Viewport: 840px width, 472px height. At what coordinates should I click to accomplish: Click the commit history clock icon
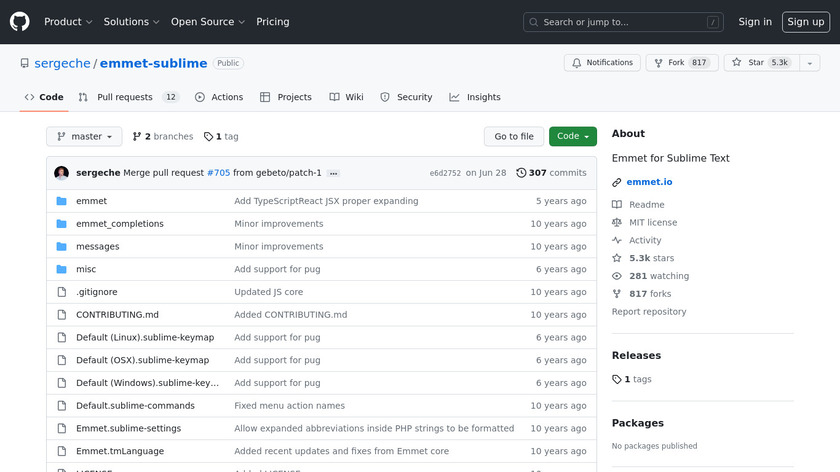tap(521, 173)
